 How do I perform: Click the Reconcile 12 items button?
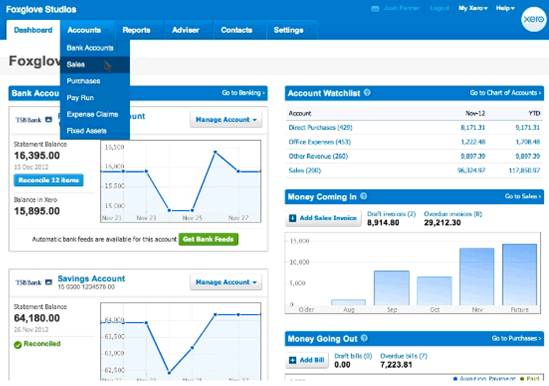pos(49,180)
